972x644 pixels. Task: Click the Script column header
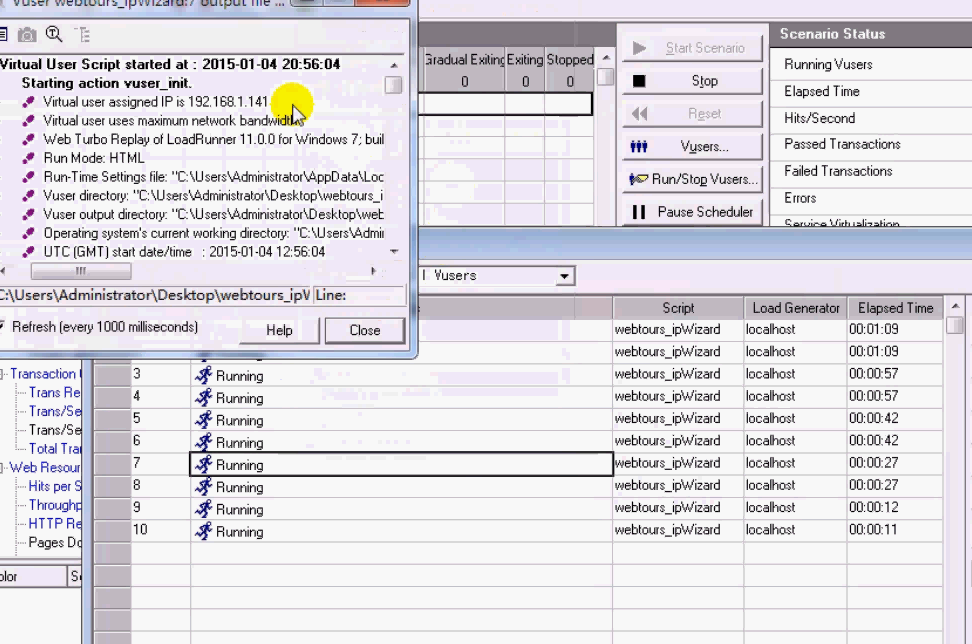(678, 308)
